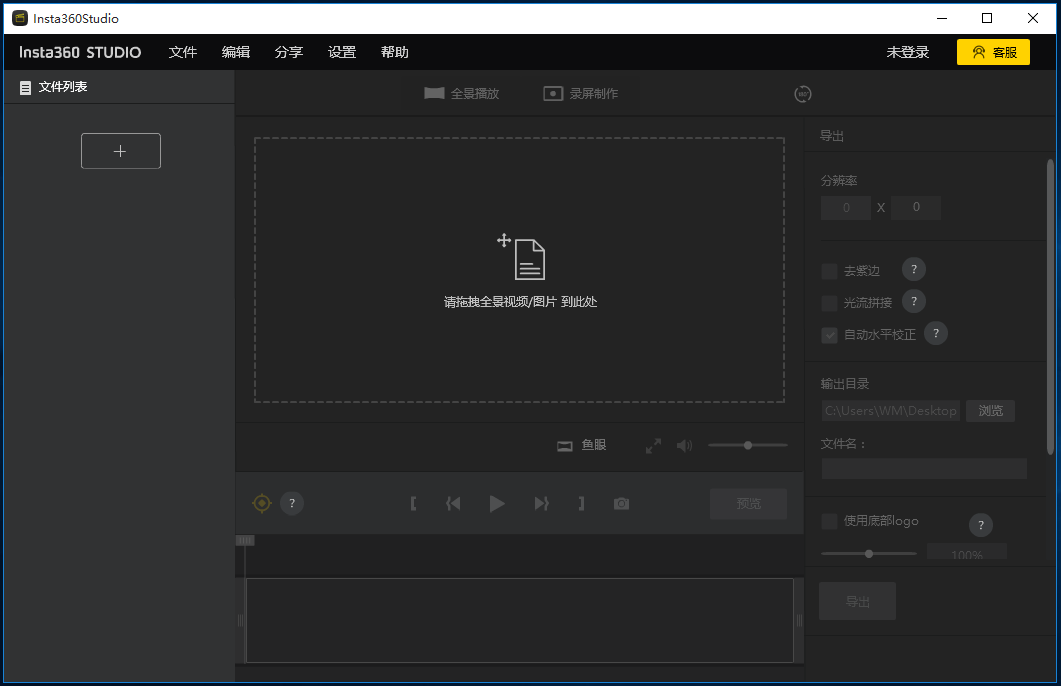Toggle the 自动水平校正 checkbox
Viewport: 1061px width, 686px height.
tap(829, 335)
